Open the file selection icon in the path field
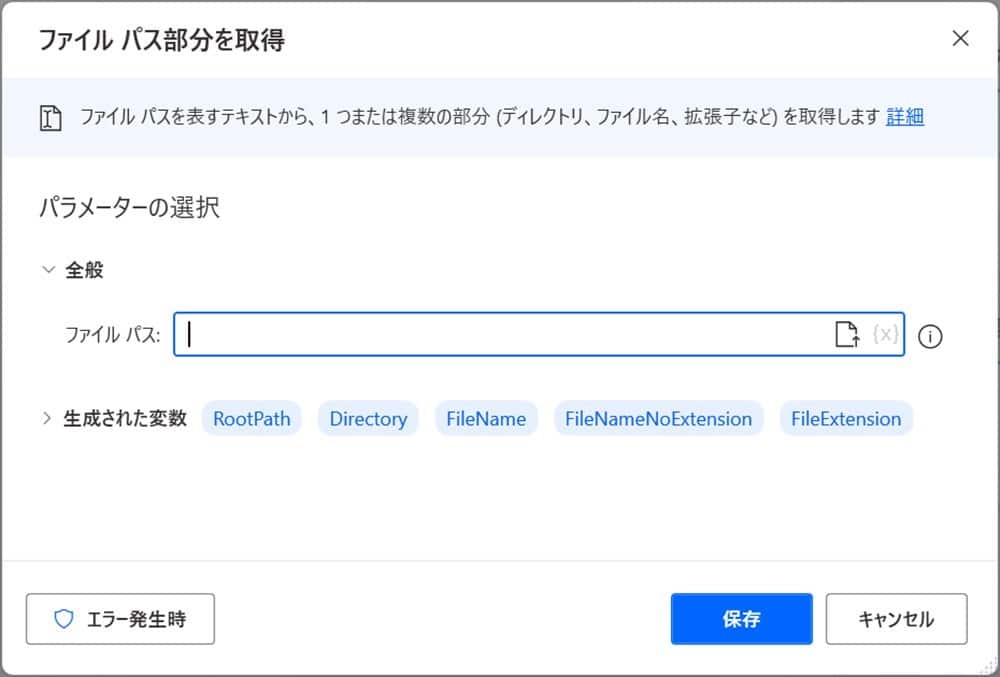This screenshot has height=677, width=1000. click(847, 335)
